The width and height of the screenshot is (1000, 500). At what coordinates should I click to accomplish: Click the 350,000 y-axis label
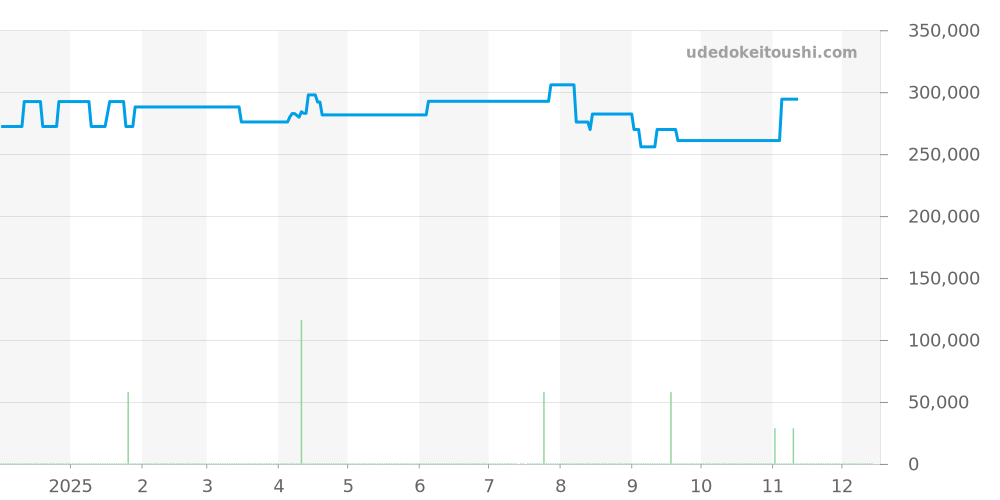point(943,31)
